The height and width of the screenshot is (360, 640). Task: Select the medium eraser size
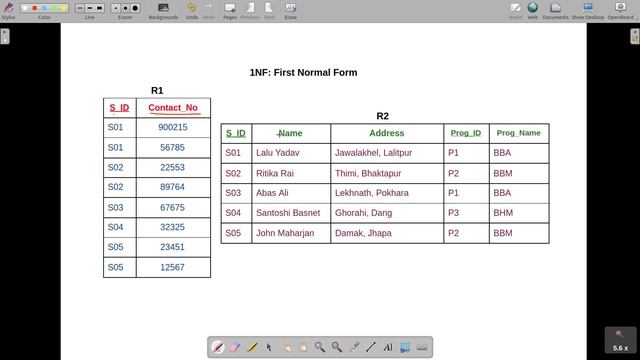tap(125, 8)
